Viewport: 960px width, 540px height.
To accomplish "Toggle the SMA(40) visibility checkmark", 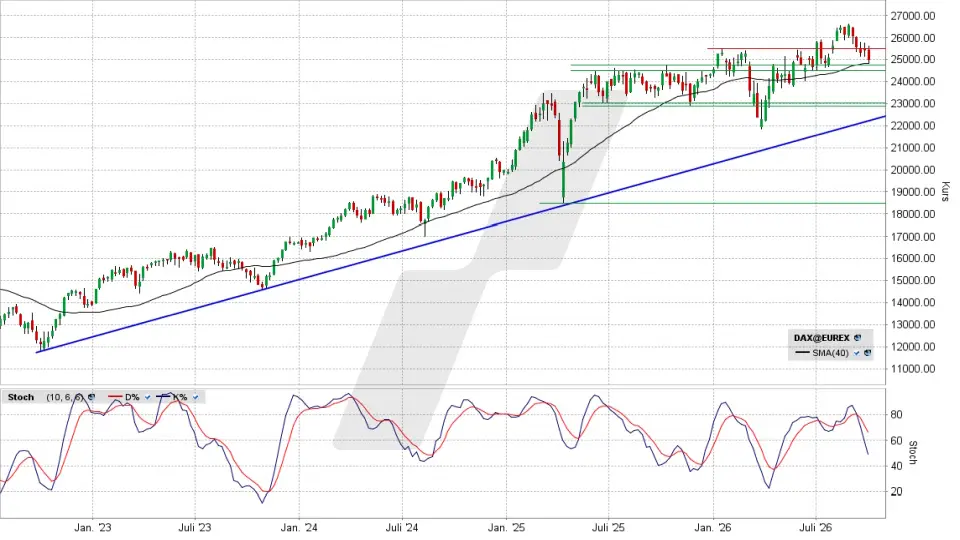I will 857,353.
